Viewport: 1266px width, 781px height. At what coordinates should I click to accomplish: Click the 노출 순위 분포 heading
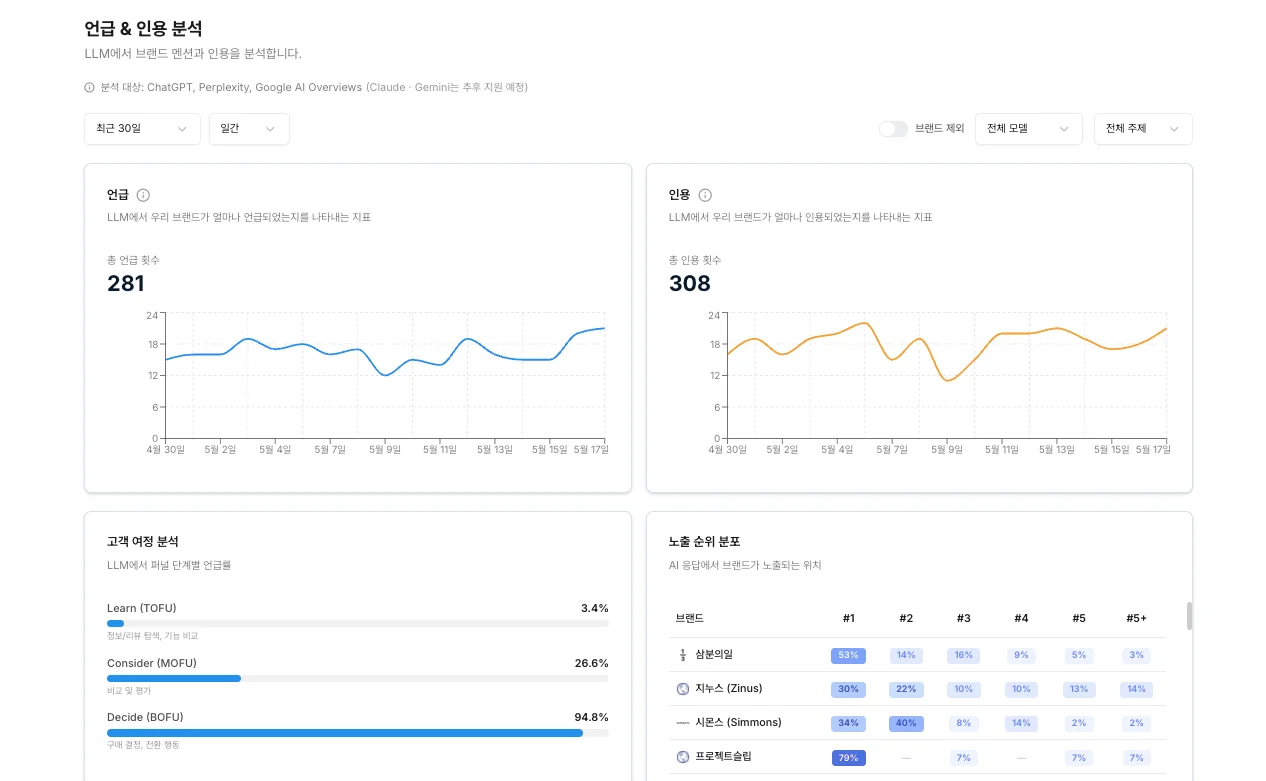(705, 542)
